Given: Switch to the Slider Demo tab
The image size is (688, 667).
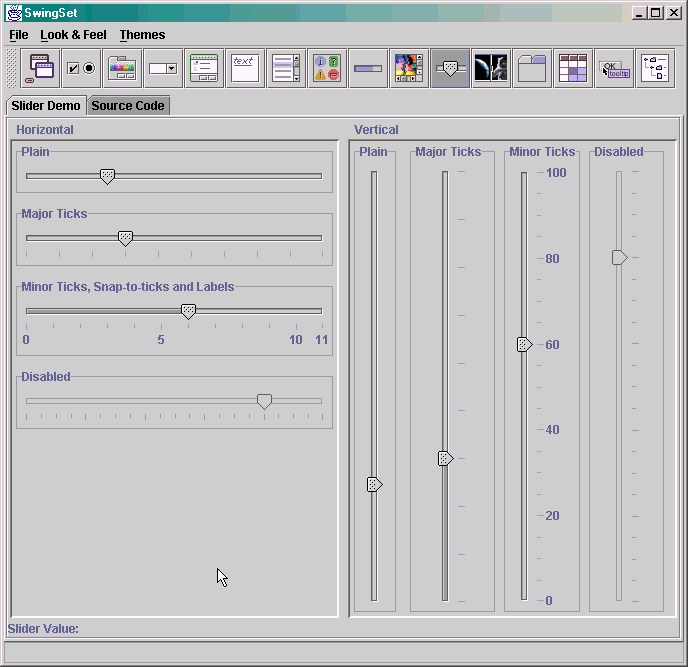Looking at the screenshot, I should 46,106.
